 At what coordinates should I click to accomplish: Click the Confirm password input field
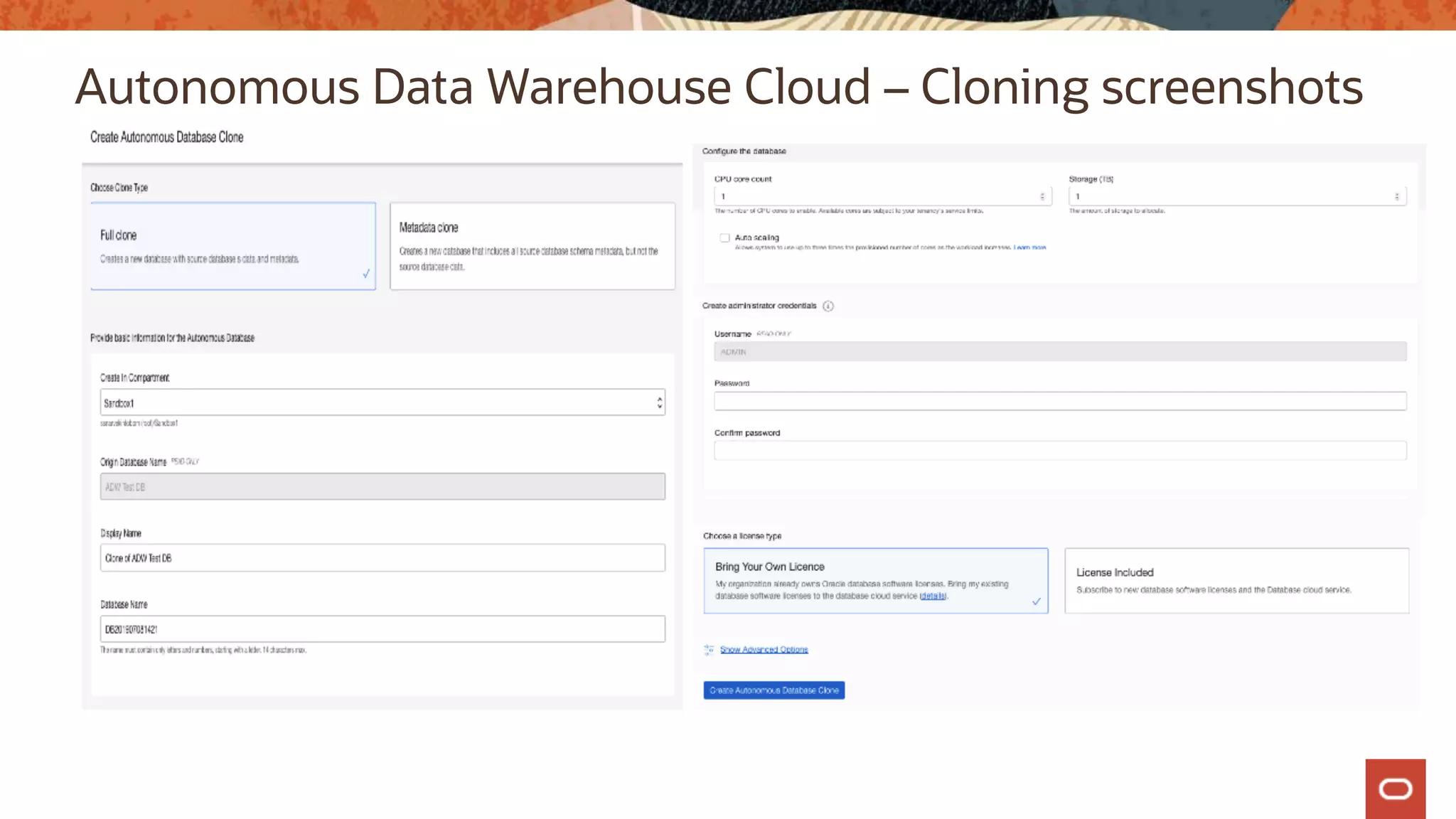point(1060,450)
